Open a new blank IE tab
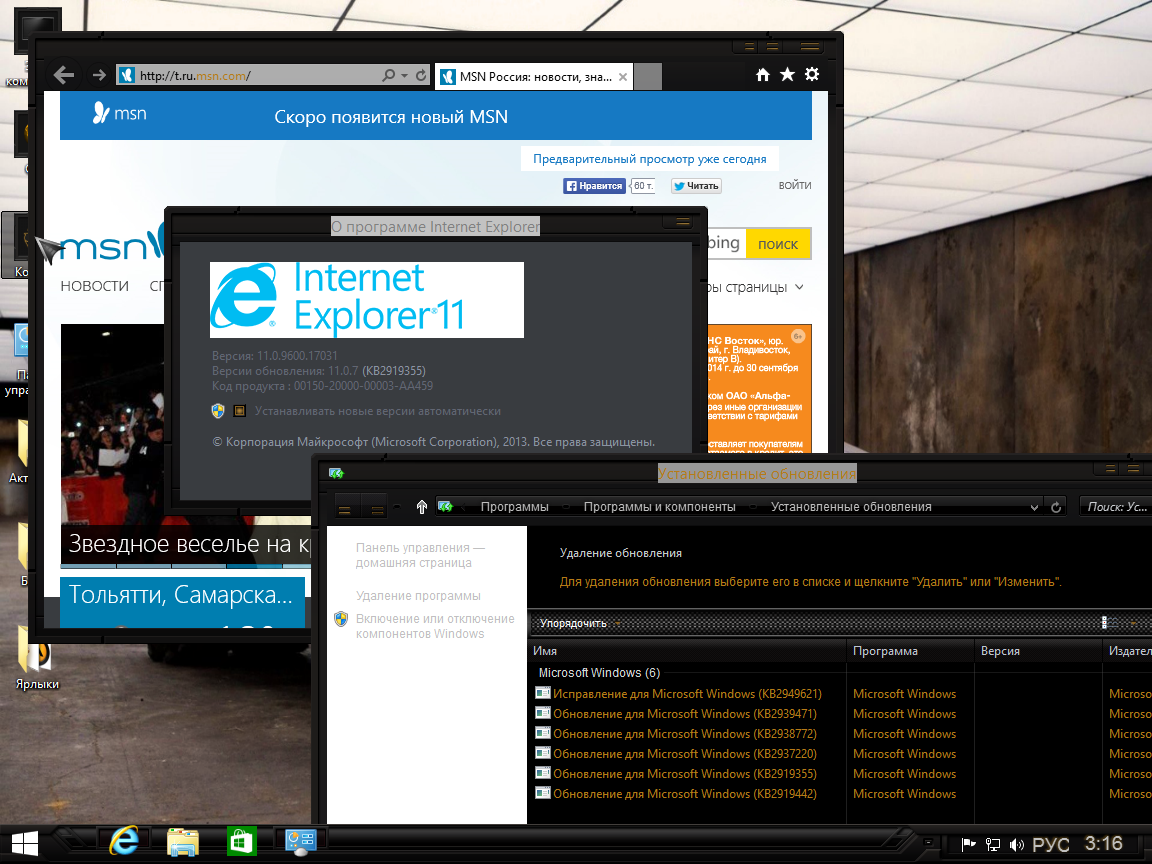Screen dimensions: 1152x864 pyautogui.click(x=647, y=76)
